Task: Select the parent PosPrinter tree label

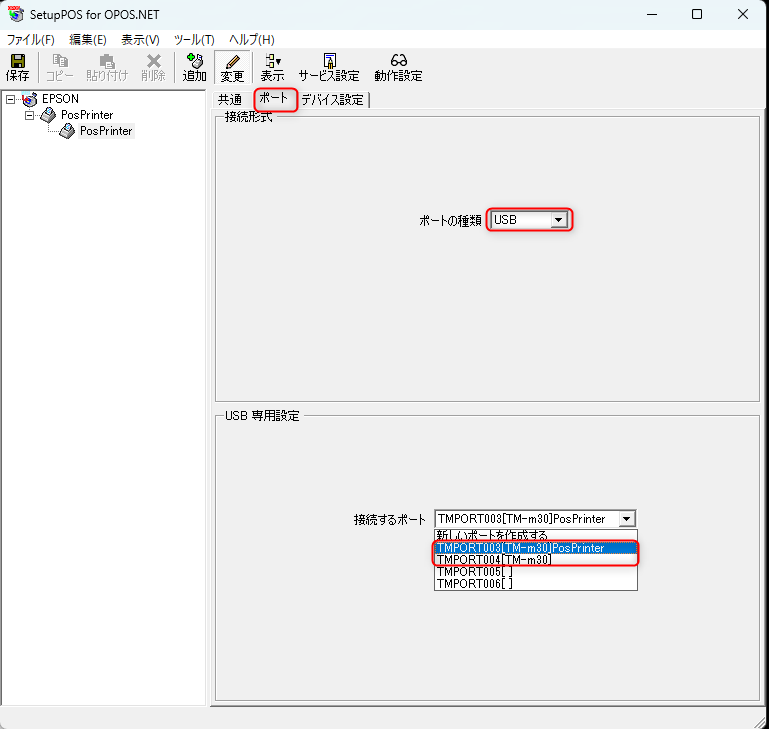Action: [x=87, y=115]
